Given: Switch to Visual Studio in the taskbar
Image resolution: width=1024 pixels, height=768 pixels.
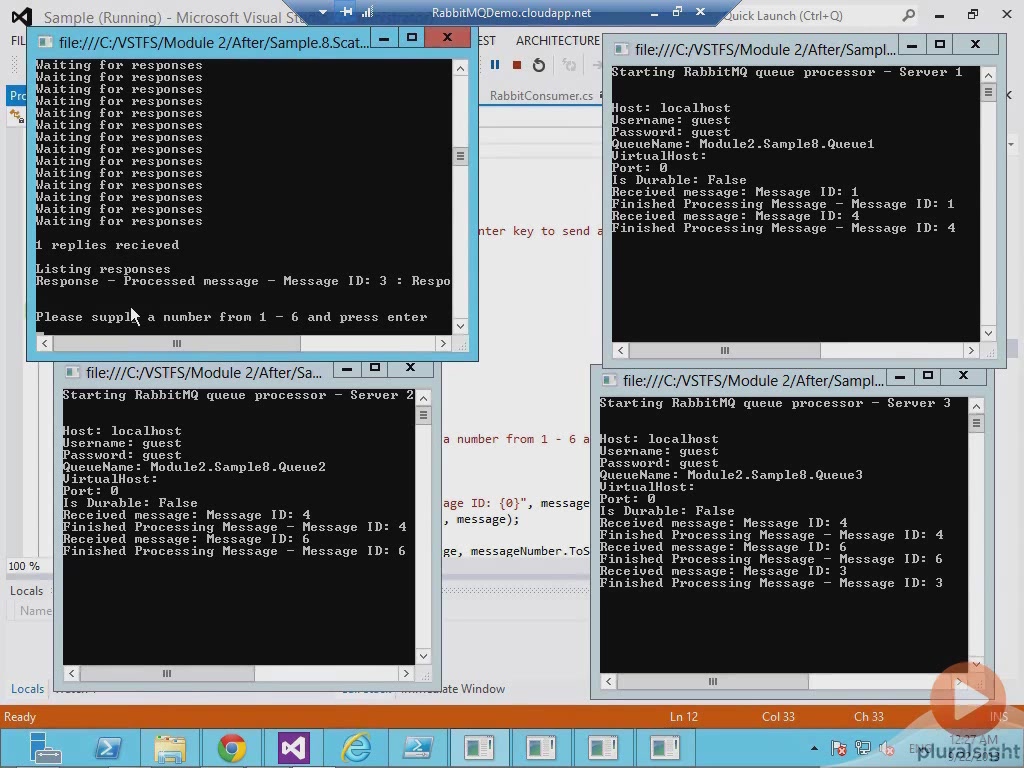Looking at the screenshot, I should [x=294, y=748].
